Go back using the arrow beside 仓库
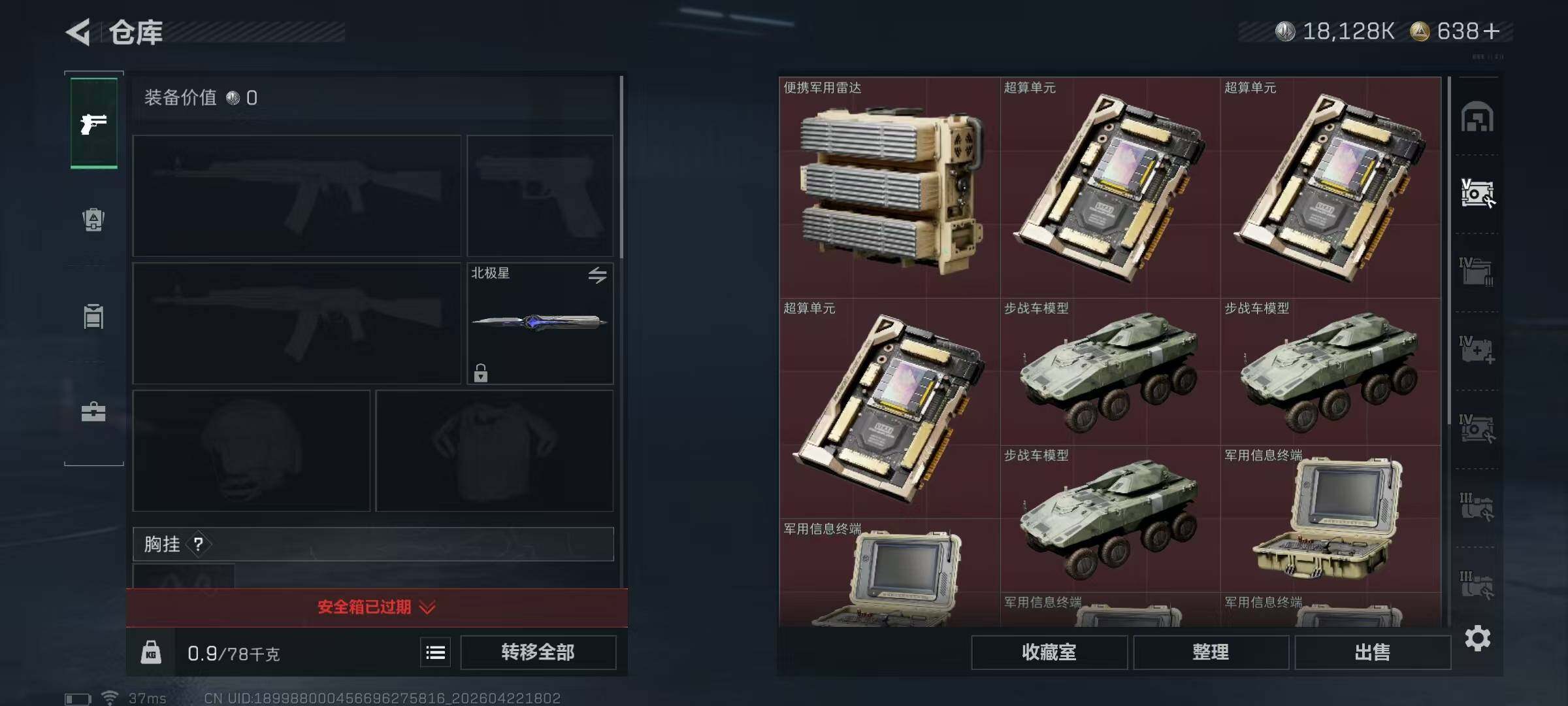This screenshot has width=1568, height=706. [78, 32]
